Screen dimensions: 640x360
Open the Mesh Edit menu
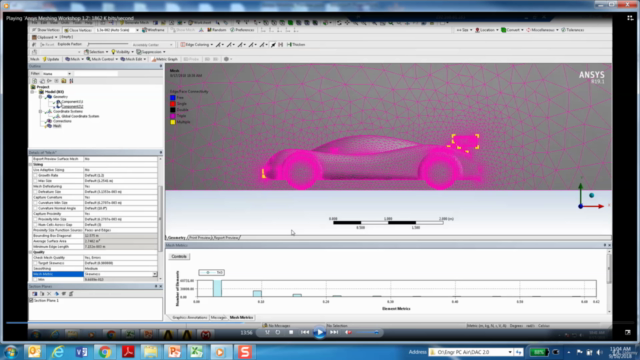[133, 59]
